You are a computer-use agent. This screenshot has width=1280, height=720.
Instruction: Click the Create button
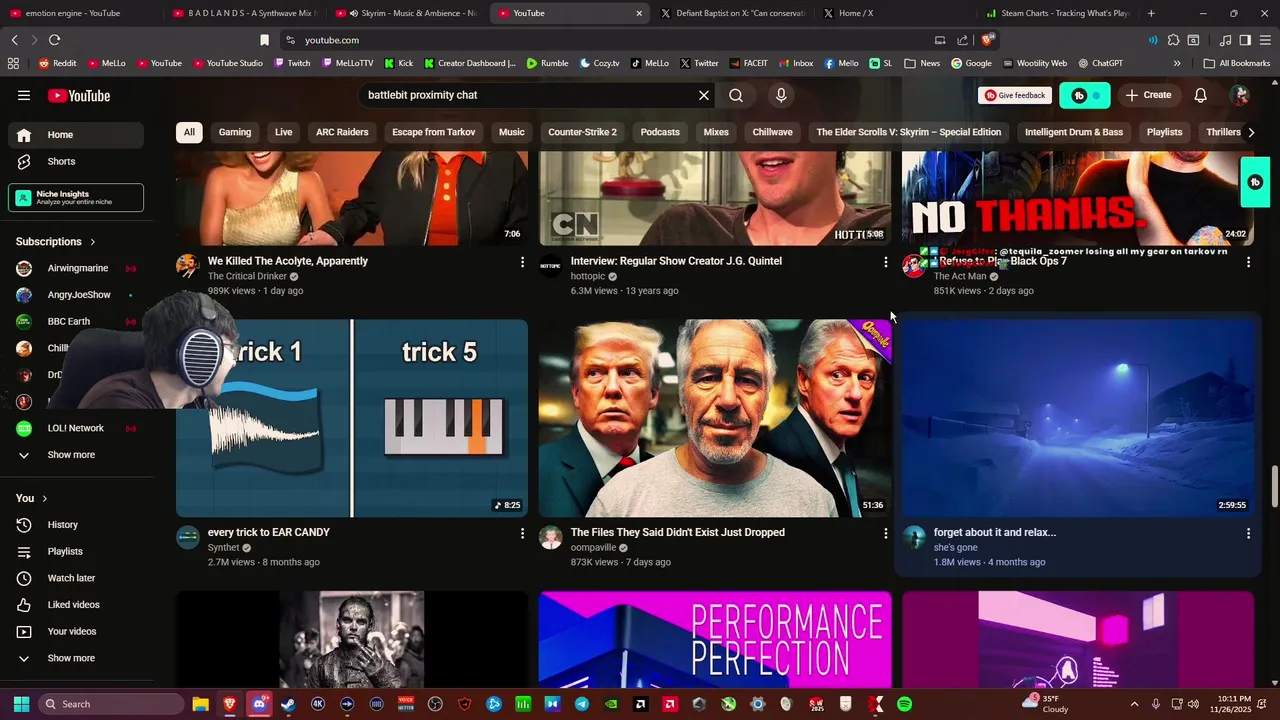[x=1148, y=95]
